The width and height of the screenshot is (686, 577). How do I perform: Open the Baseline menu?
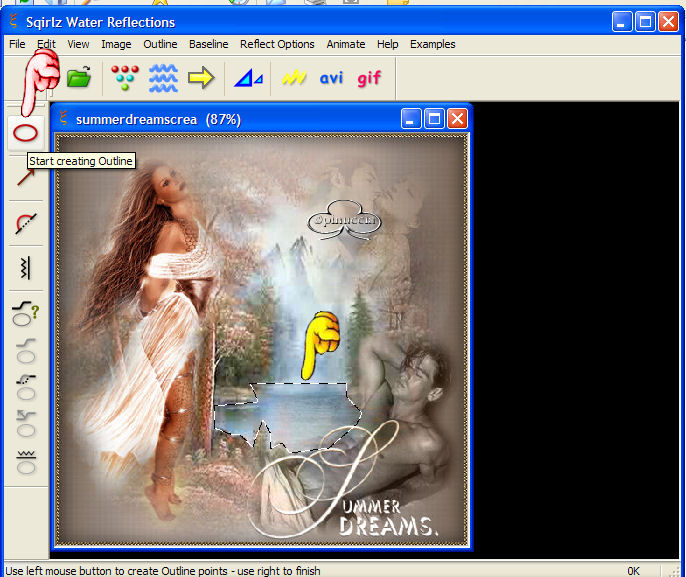209,44
